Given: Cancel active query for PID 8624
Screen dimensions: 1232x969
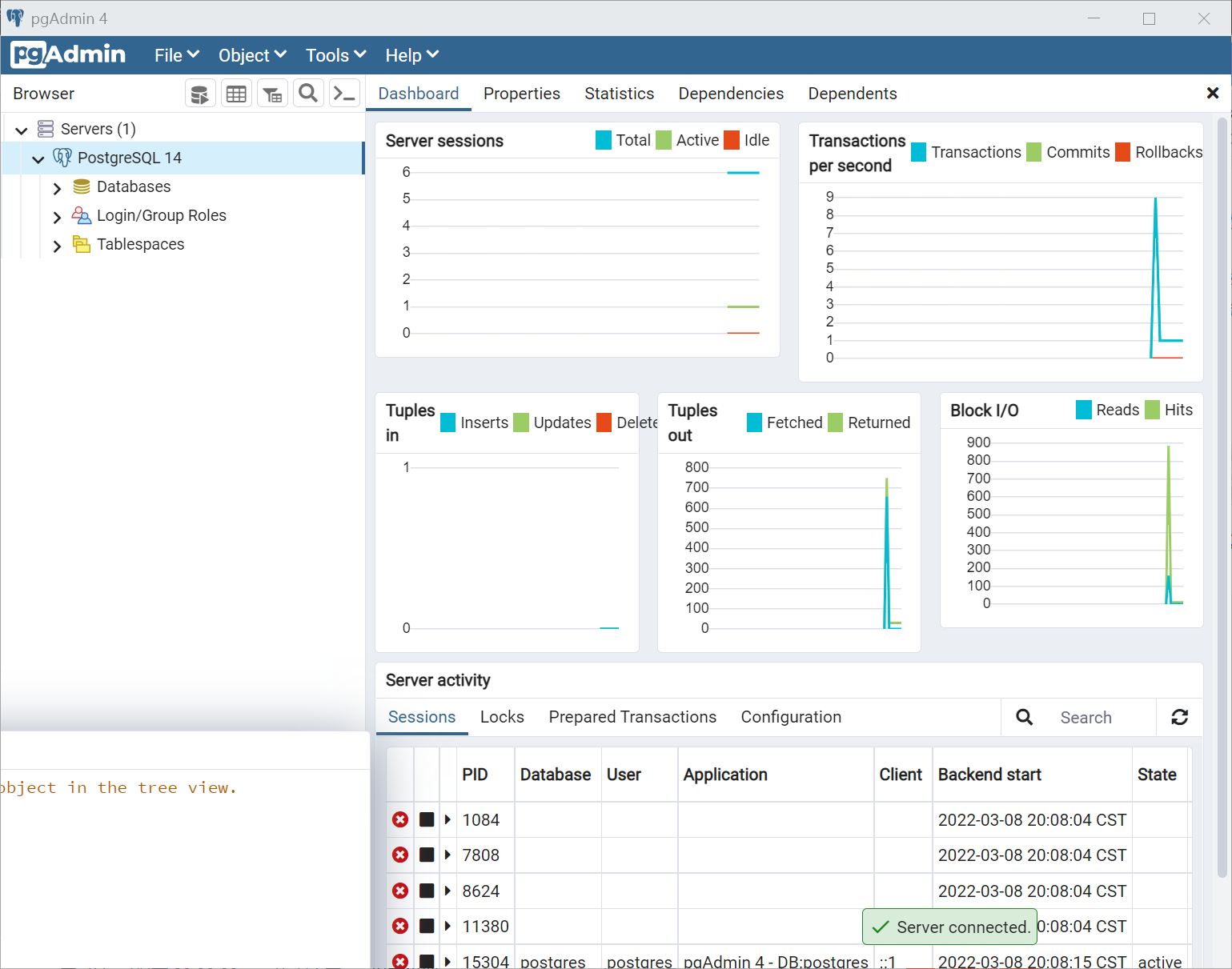Looking at the screenshot, I should click(427, 891).
